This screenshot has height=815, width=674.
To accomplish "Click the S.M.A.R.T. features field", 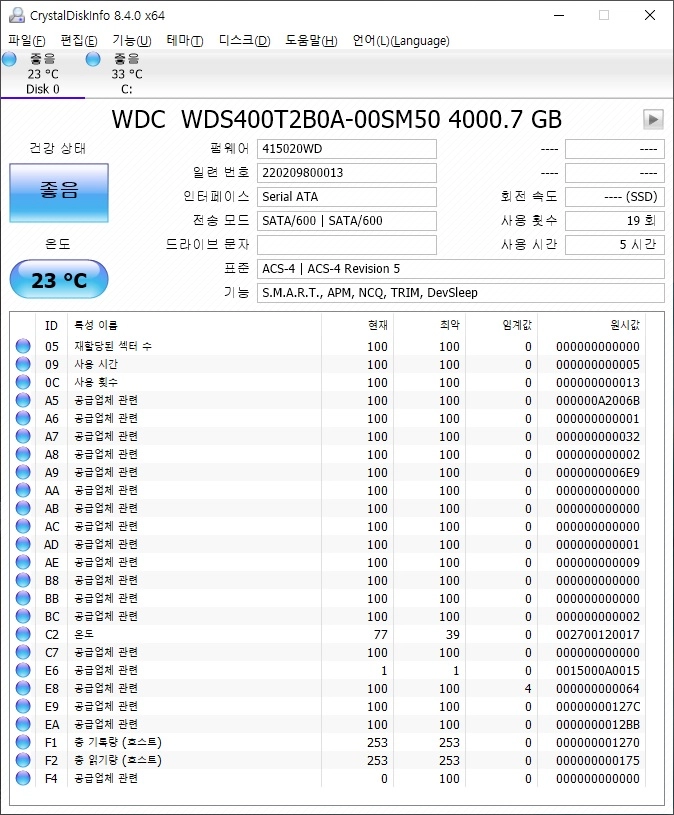I will click(x=460, y=293).
